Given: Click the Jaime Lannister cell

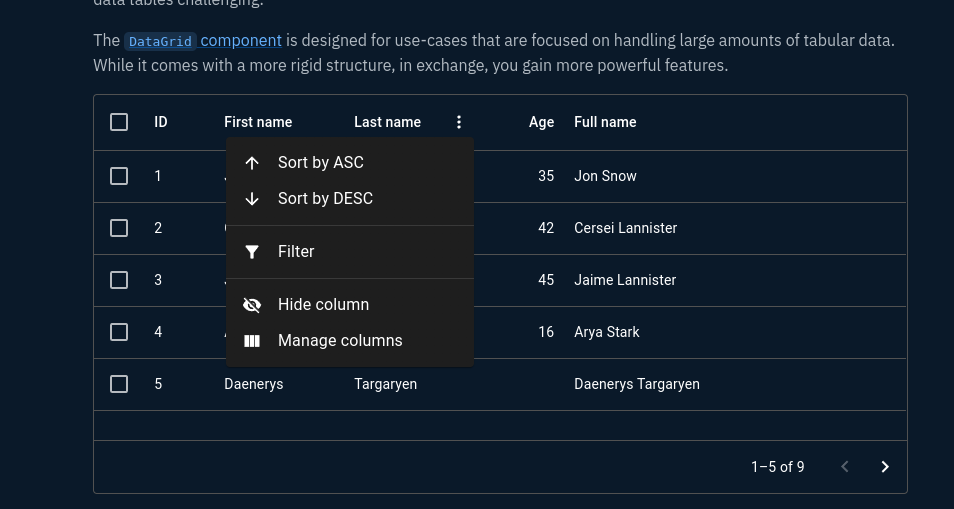Looking at the screenshot, I should pyautogui.click(x=625, y=280).
